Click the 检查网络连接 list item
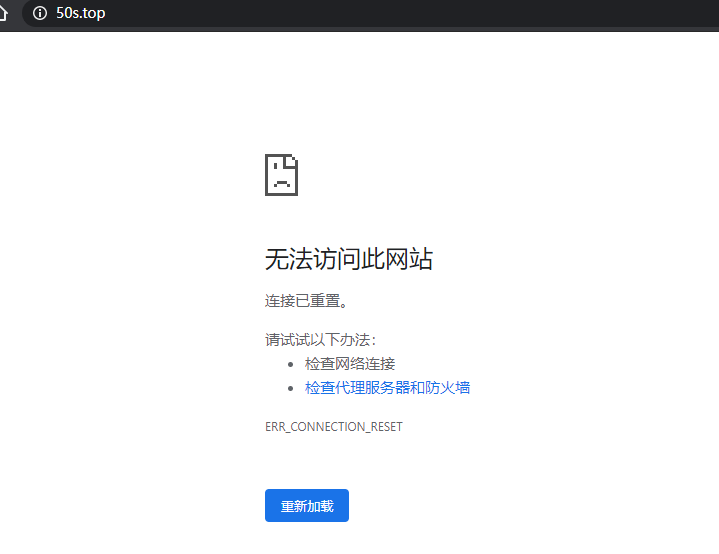This screenshot has height=554, width=719. [350, 364]
